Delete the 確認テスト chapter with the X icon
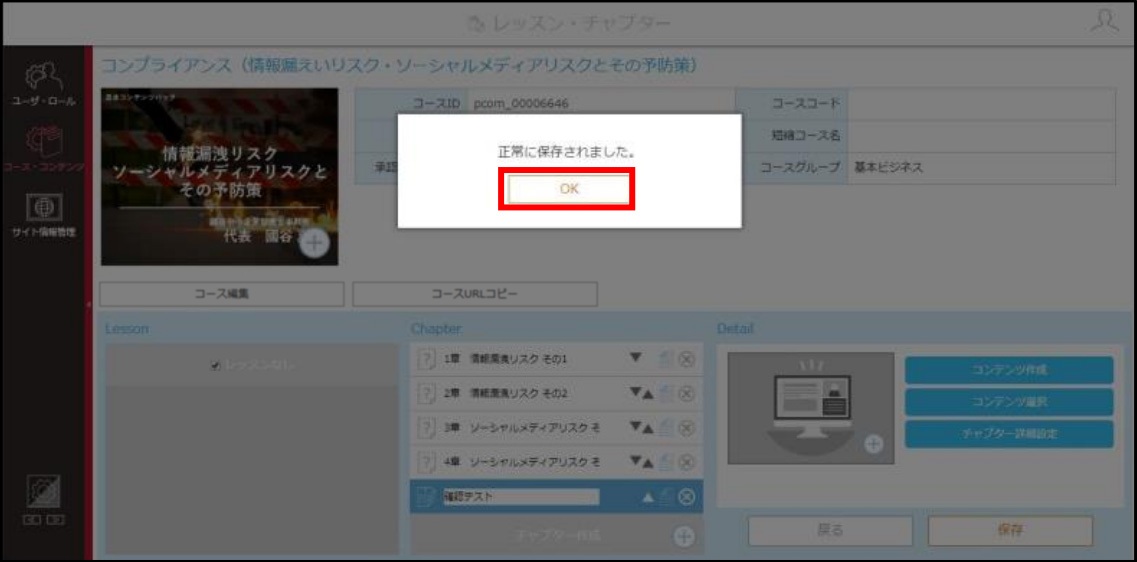The height and width of the screenshot is (562, 1137). [x=687, y=497]
